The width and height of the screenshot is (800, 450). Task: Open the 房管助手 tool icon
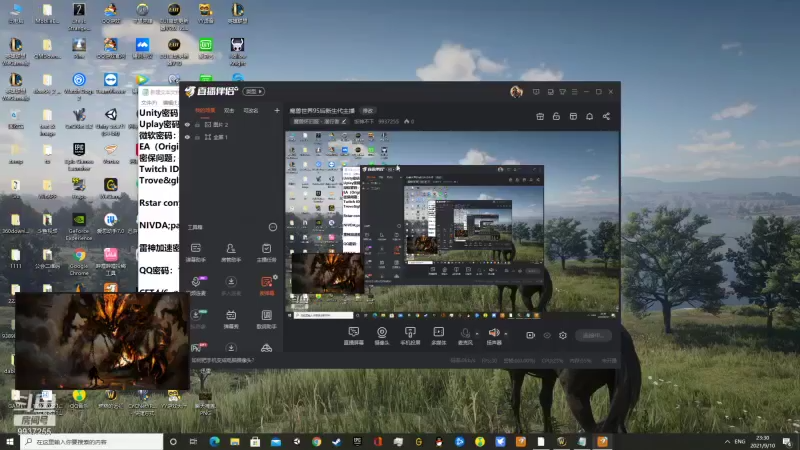pyautogui.click(x=231, y=252)
